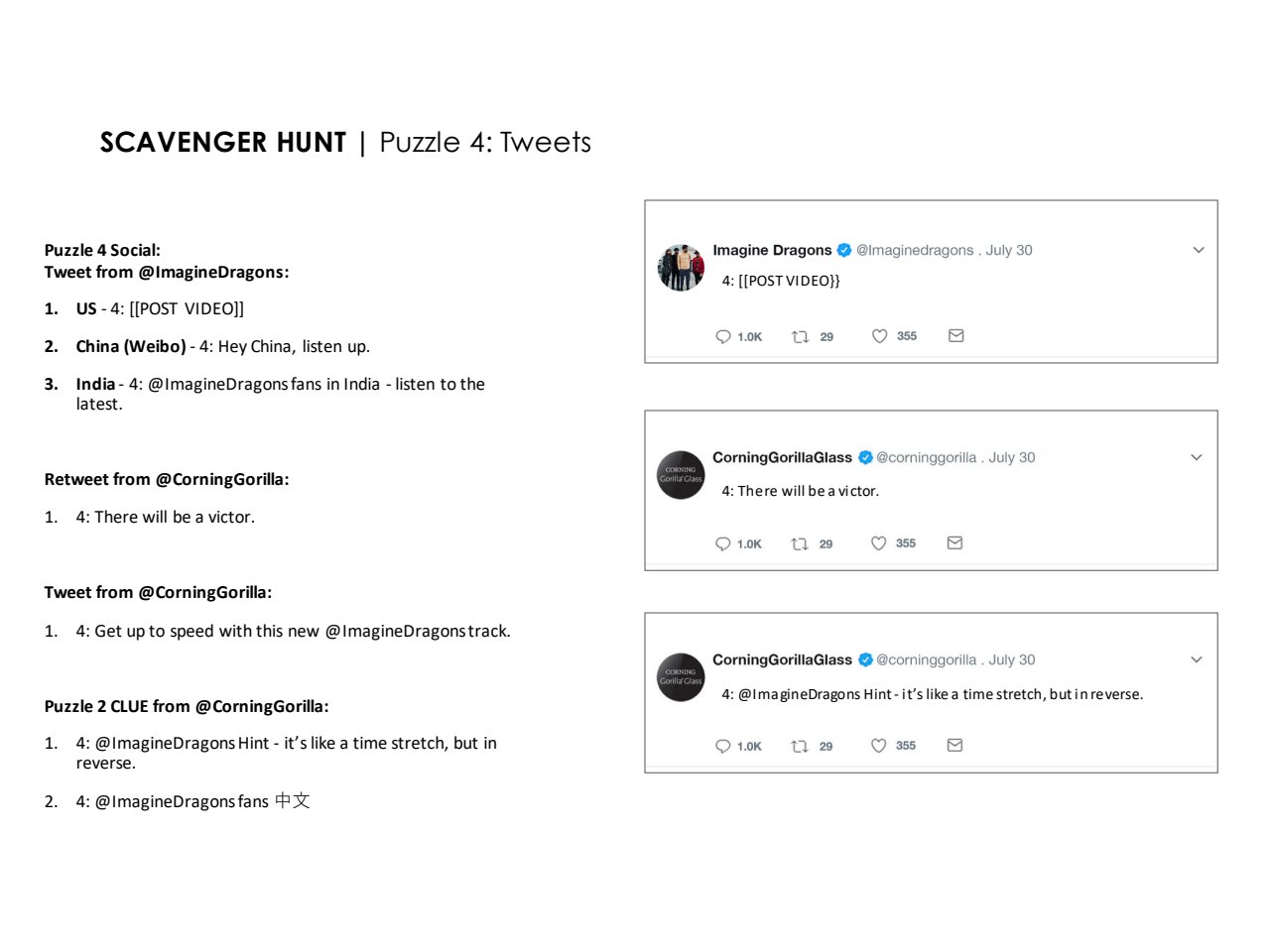Click reply icon on 'There will be a victor' tweet
The image size is (1270, 952).
click(x=722, y=543)
